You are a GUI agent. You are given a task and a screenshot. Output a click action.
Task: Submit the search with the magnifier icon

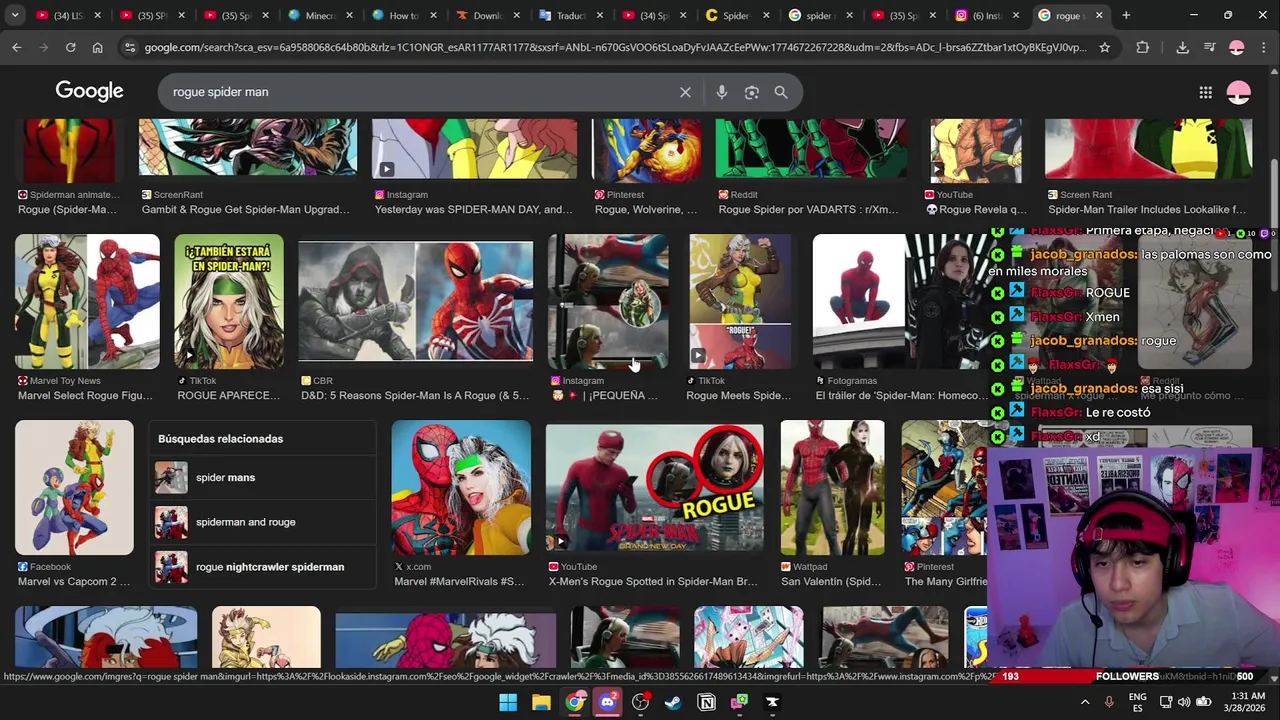[x=781, y=92]
